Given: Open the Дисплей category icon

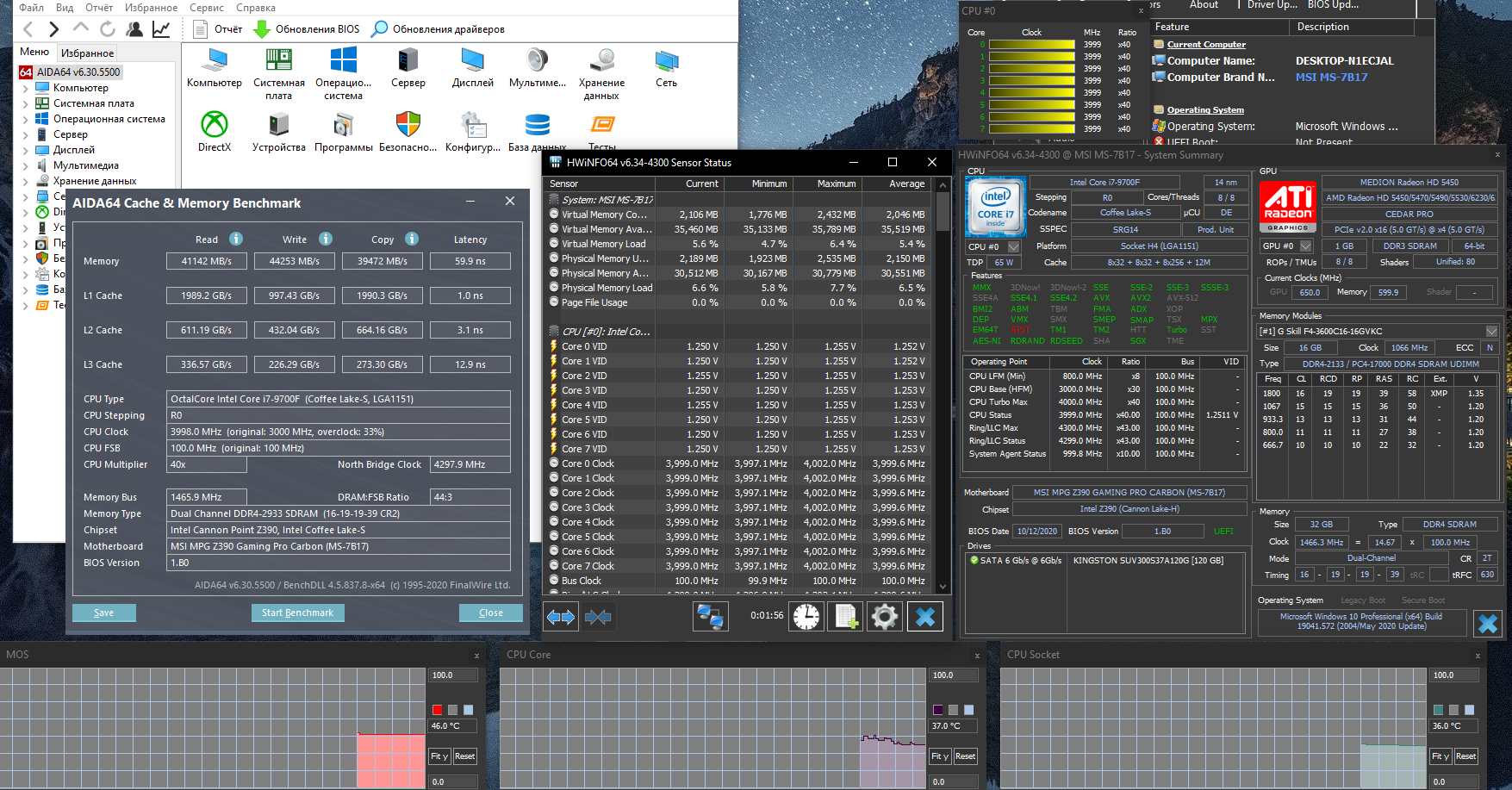Looking at the screenshot, I should point(472,60).
